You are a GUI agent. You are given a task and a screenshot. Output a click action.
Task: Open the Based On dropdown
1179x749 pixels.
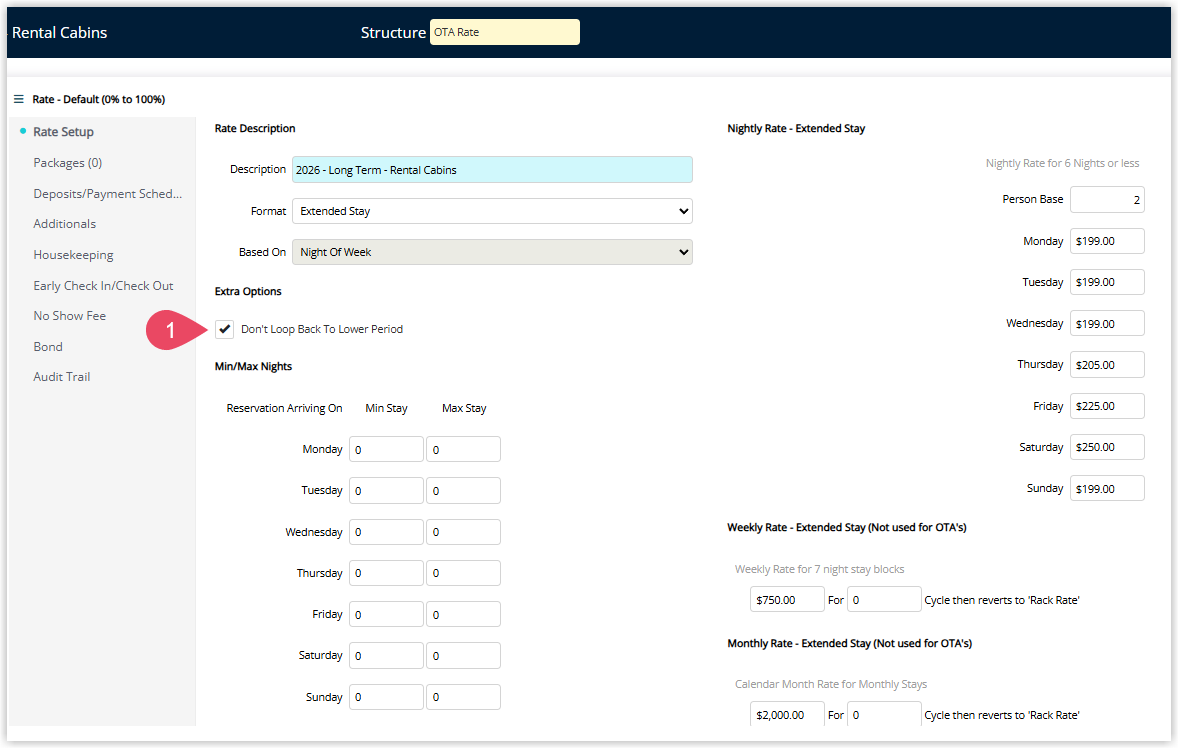click(492, 252)
